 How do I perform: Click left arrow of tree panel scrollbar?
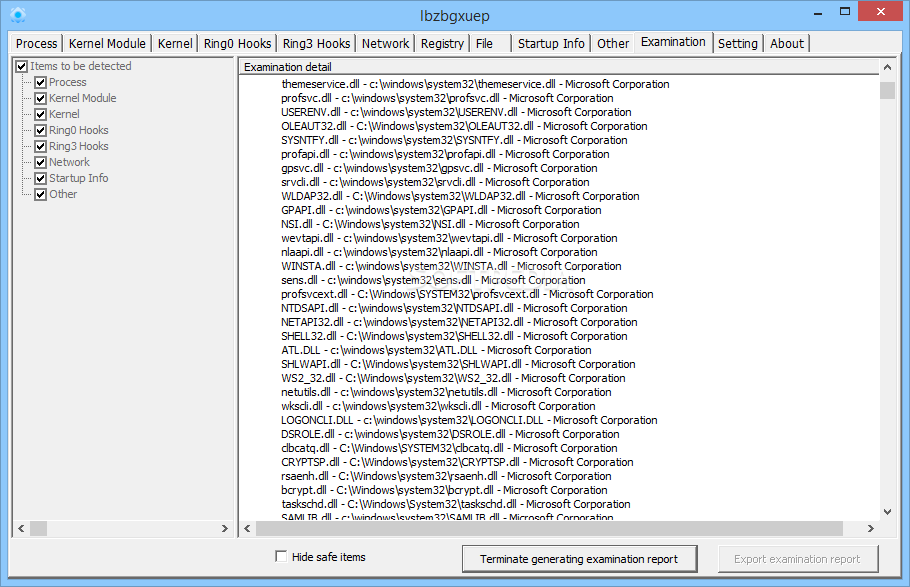[21, 528]
